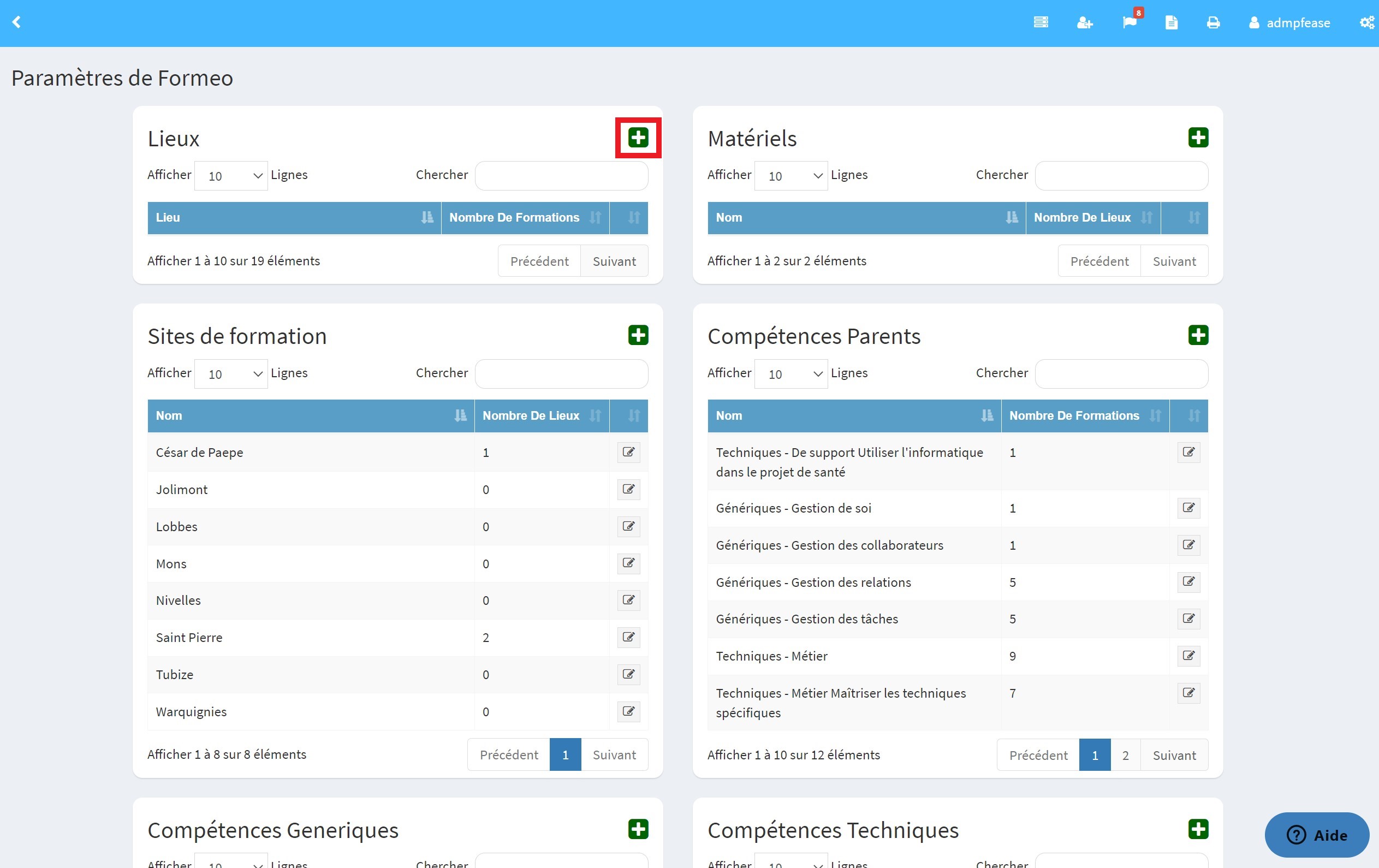Open Matériels rows-per-page dropdown
1379x868 pixels.
pyautogui.click(x=791, y=176)
